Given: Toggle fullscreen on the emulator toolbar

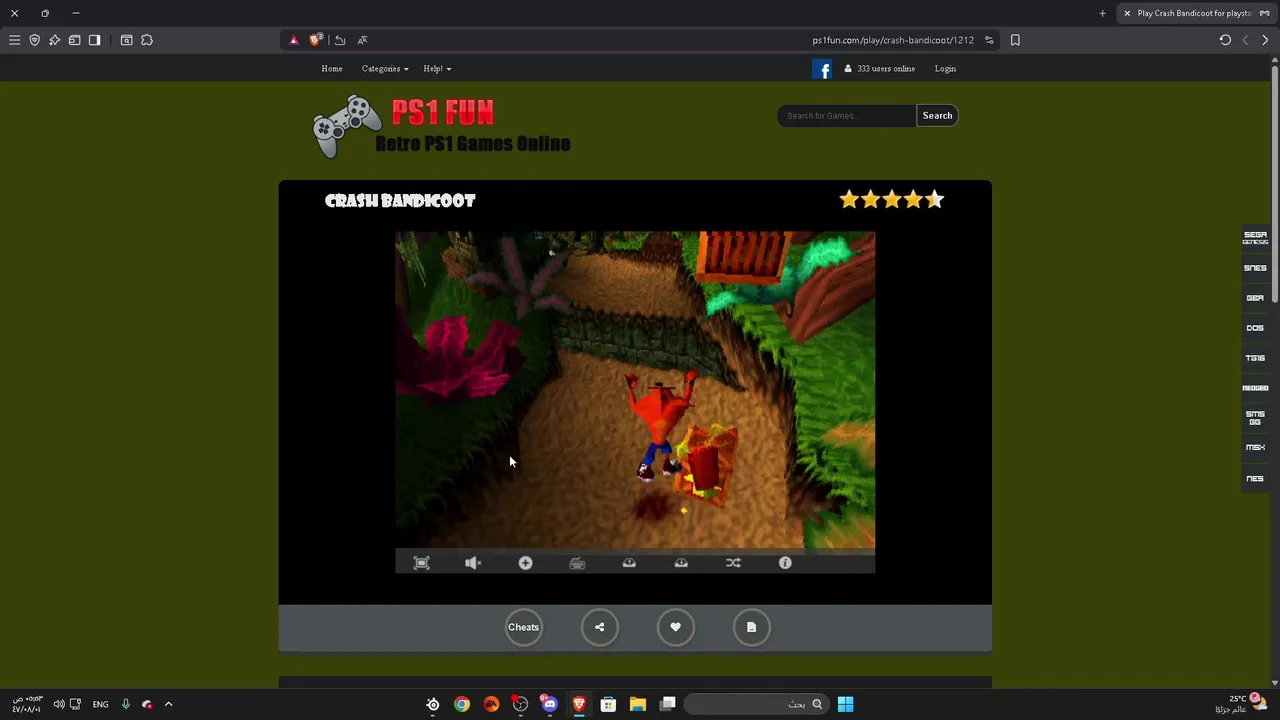Looking at the screenshot, I should click(421, 563).
